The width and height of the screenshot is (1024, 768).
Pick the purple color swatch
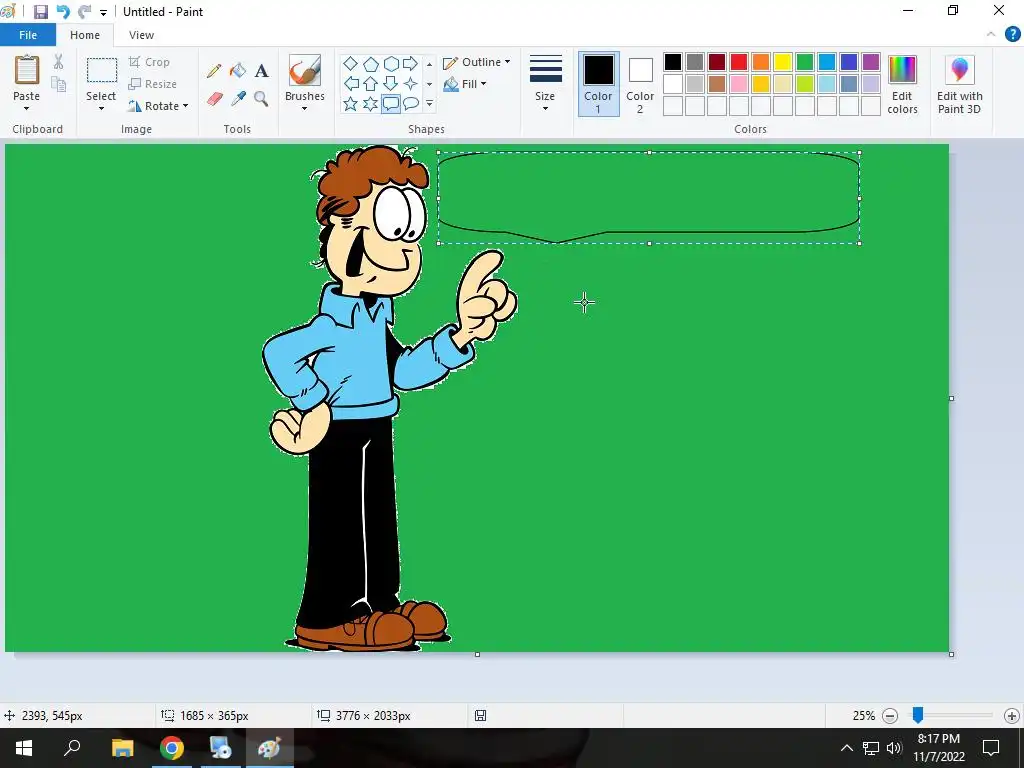coord(871,62)
